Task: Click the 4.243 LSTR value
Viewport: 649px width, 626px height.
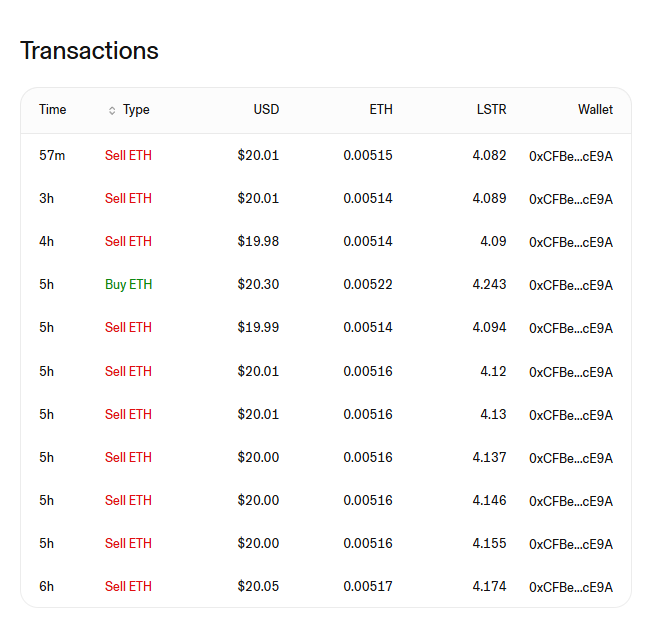Action: point(489,285)
